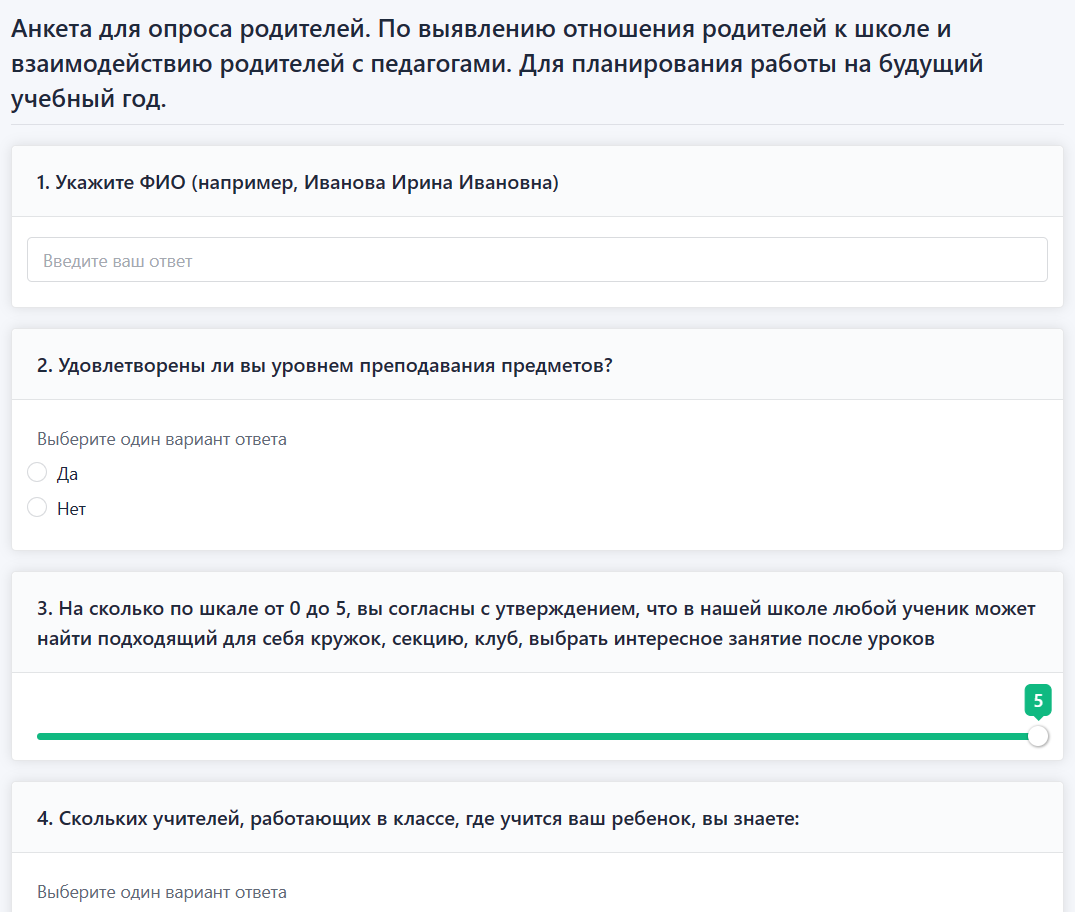Screen dimensions: 1075x912
Task: Select the 'Да' radio option
Action: [x=37, y=472]
